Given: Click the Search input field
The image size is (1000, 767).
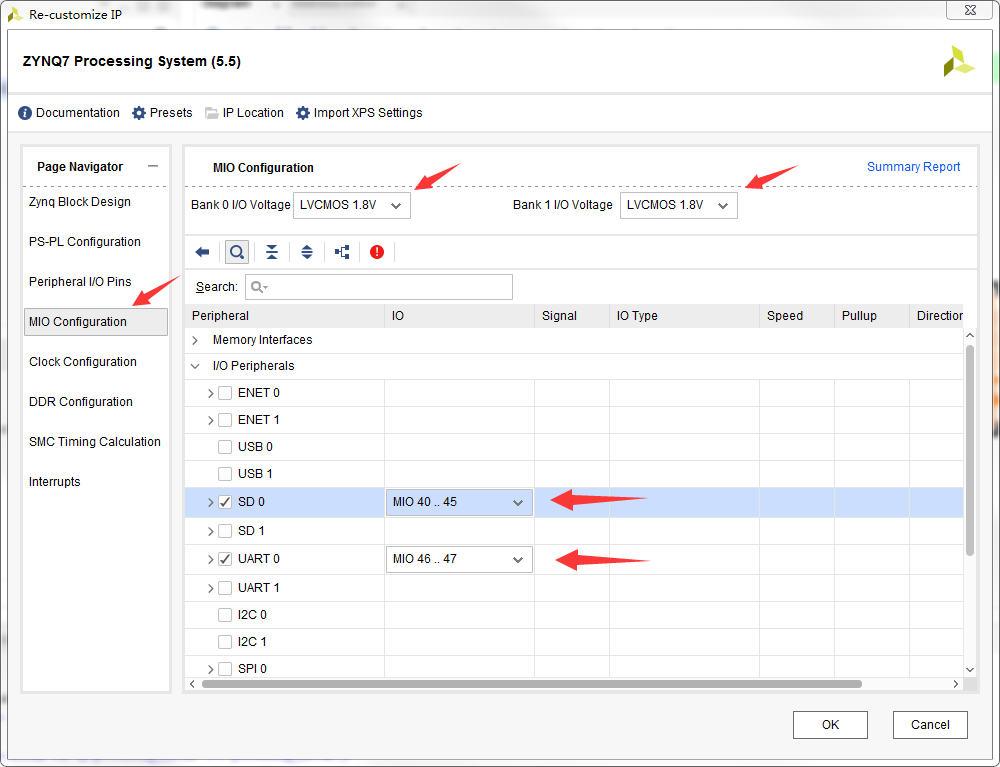Looking at the screenshot, I should coord(379,287).
